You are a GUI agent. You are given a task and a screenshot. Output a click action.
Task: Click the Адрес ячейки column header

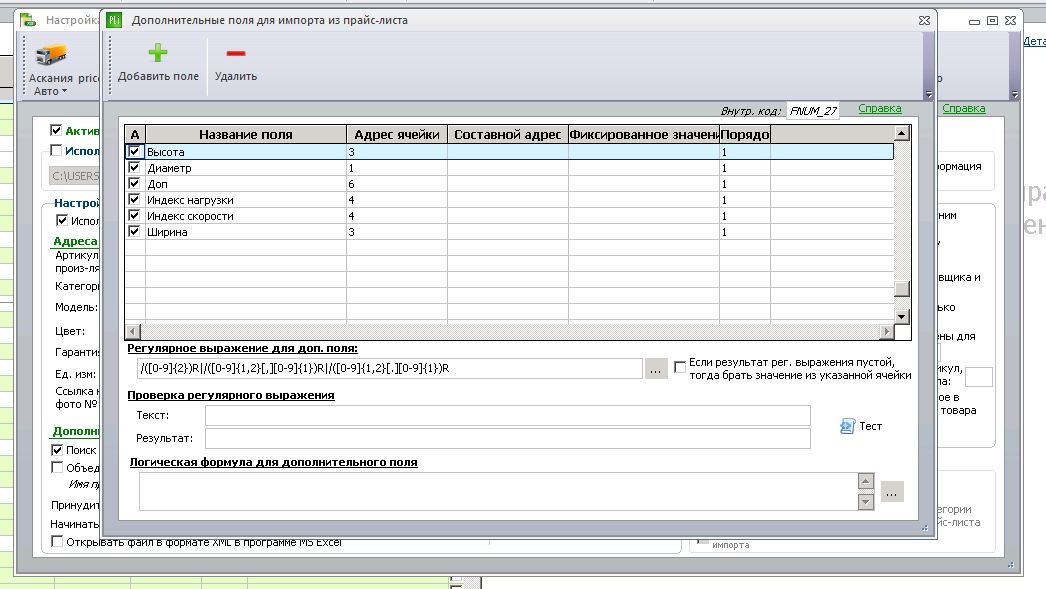click(x=397, y=134)
